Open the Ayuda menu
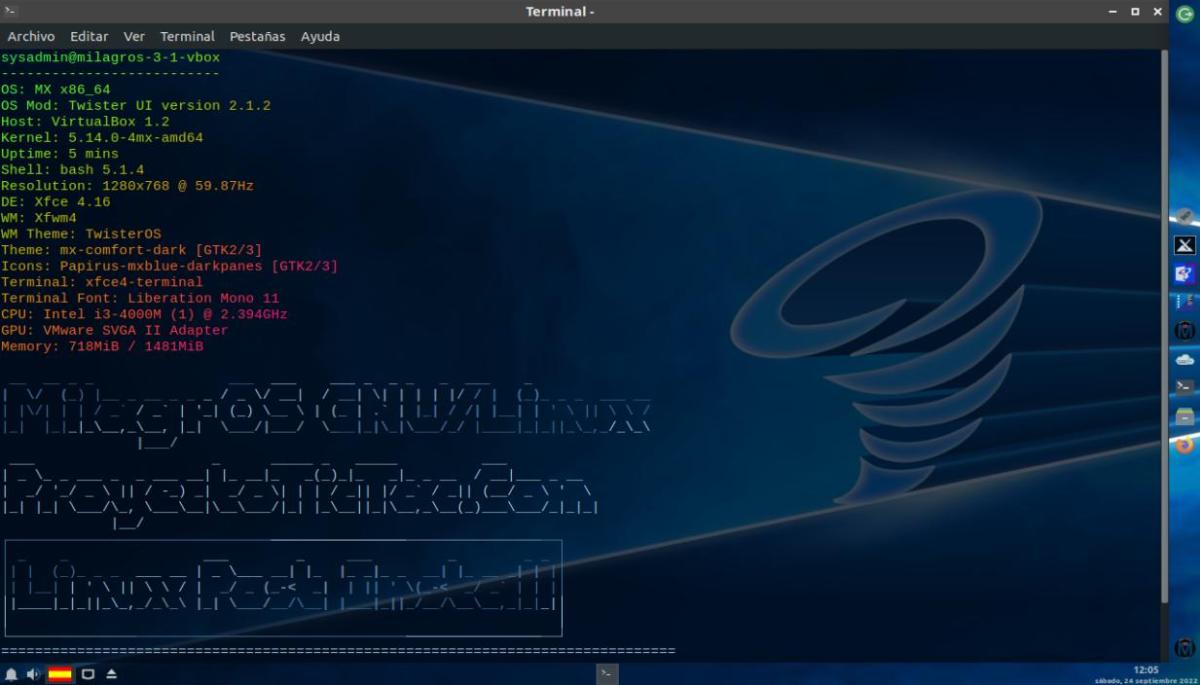 coord(320,36)
